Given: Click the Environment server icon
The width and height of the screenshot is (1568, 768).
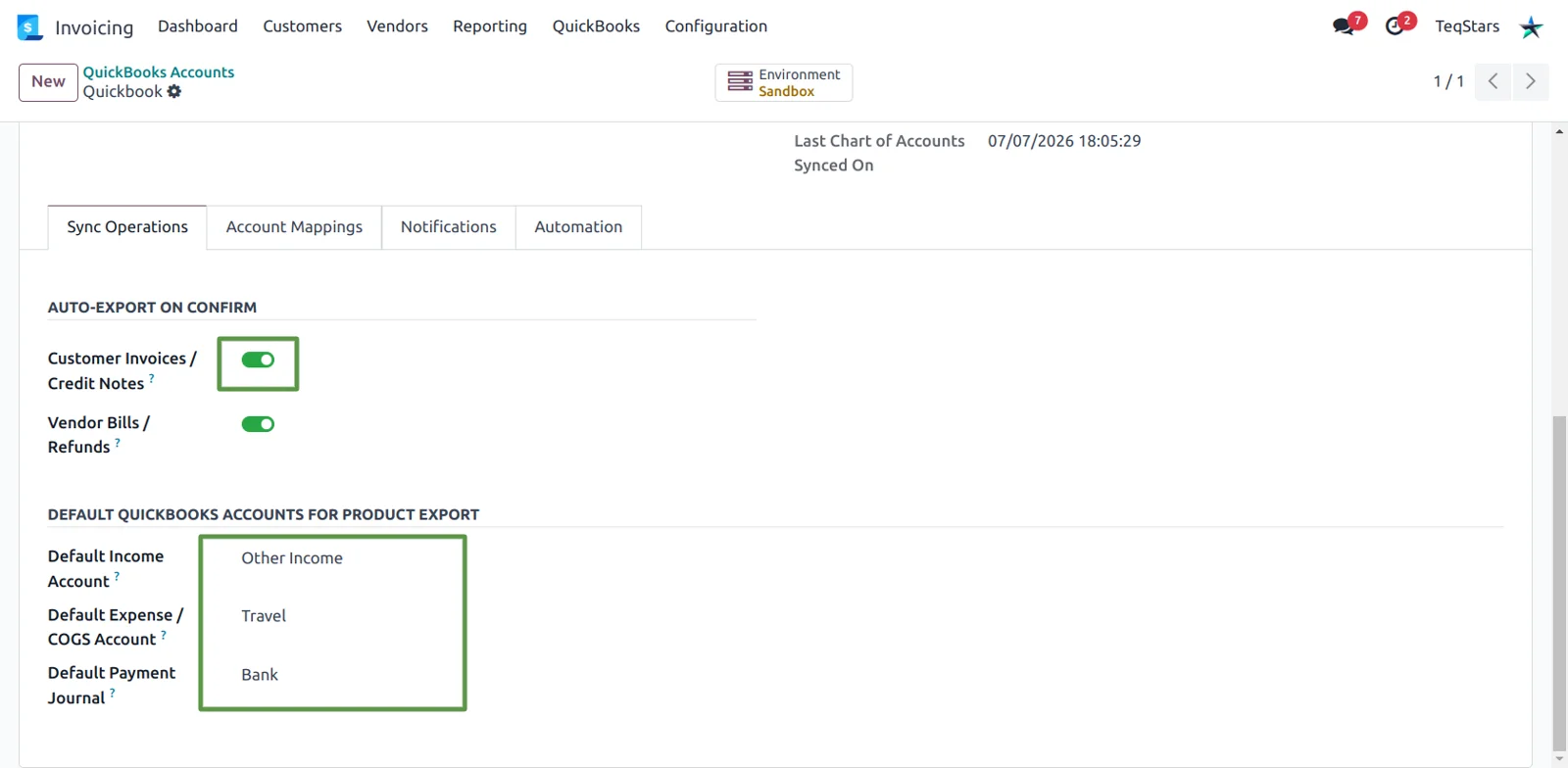Looking at the screenshot, I should (740, 82).
